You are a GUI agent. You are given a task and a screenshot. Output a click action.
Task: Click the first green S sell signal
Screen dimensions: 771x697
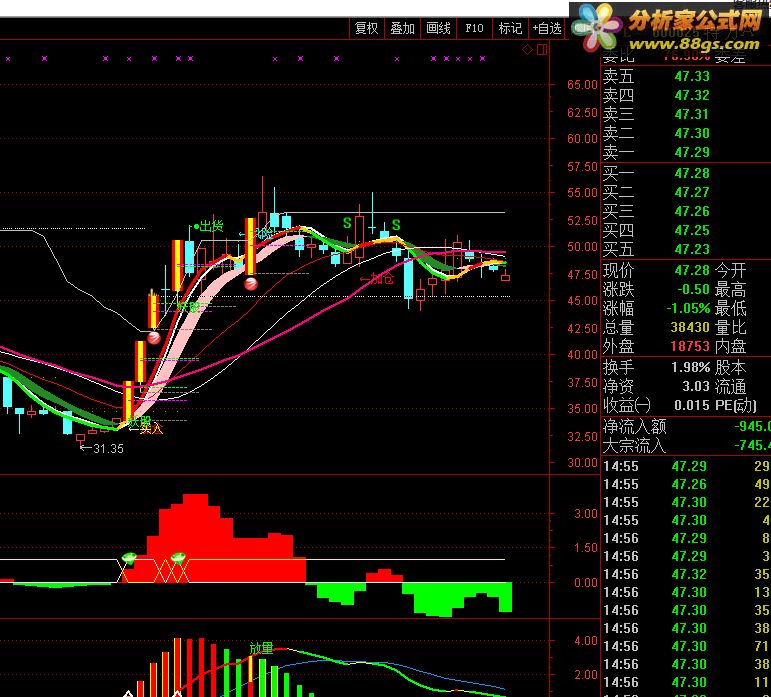pos(347,223)
